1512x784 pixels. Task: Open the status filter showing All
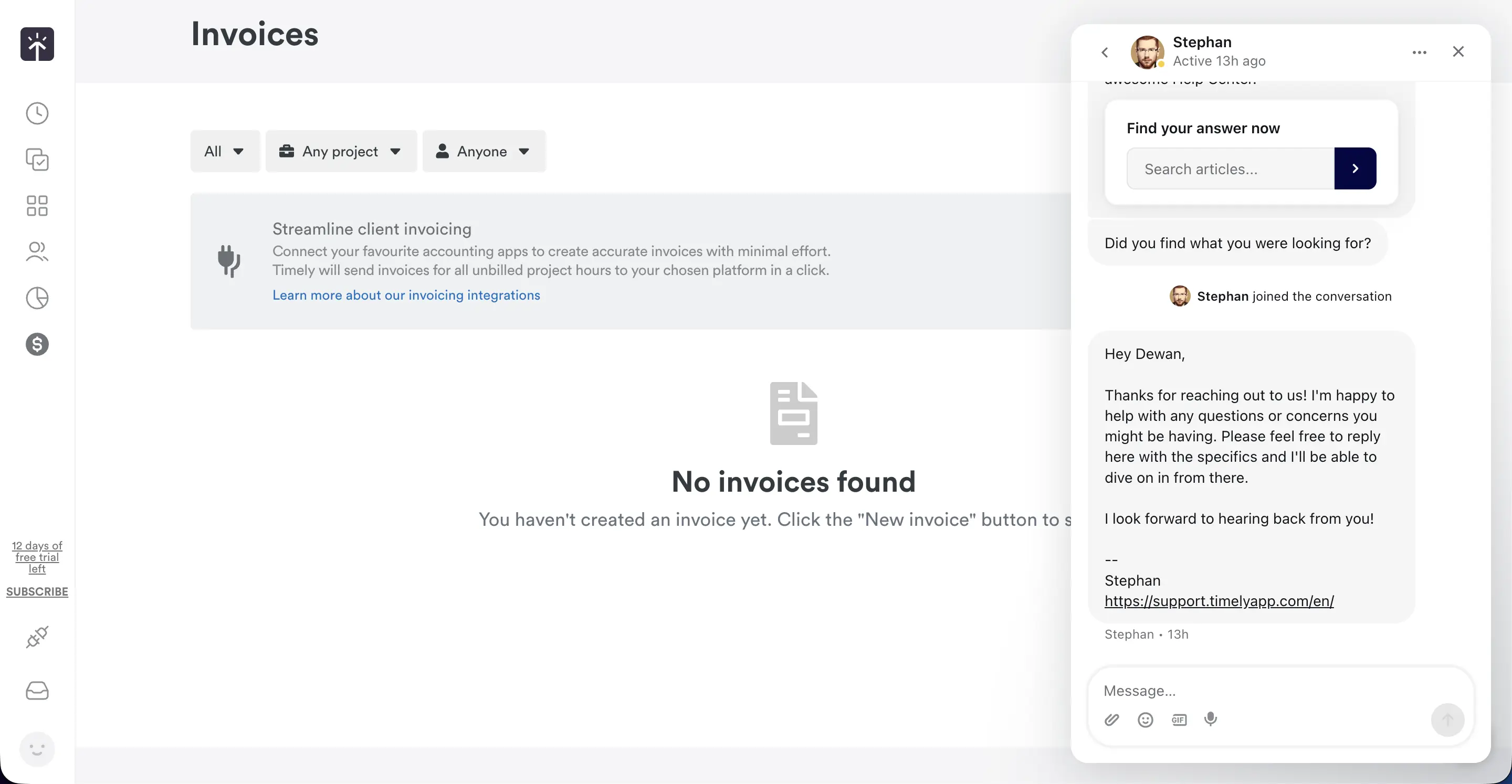coord(225,151)
